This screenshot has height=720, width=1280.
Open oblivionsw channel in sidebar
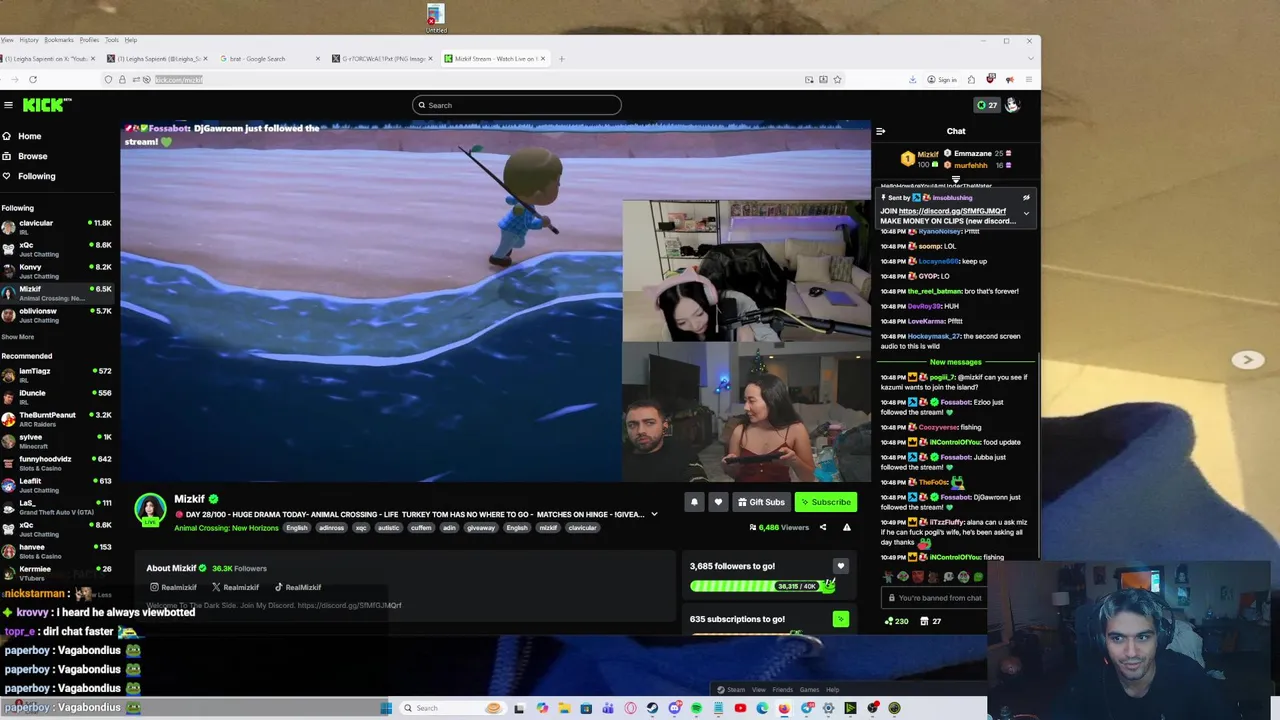click(57, 315)
